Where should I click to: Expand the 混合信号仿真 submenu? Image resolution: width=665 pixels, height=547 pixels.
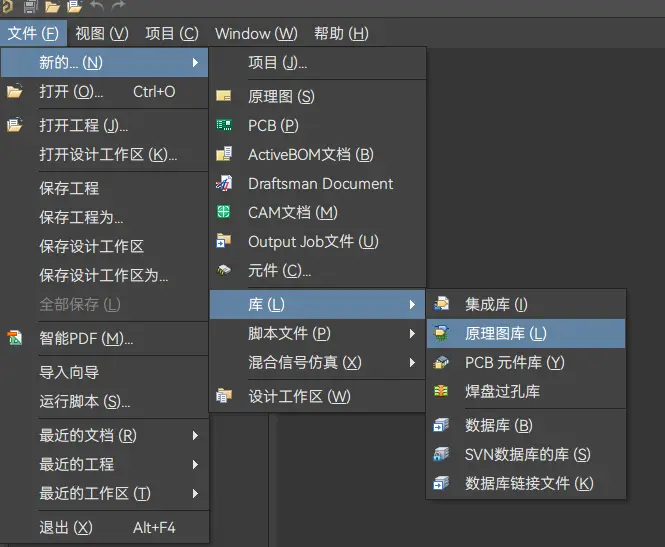pyautogui.click(x=412, y=363)
